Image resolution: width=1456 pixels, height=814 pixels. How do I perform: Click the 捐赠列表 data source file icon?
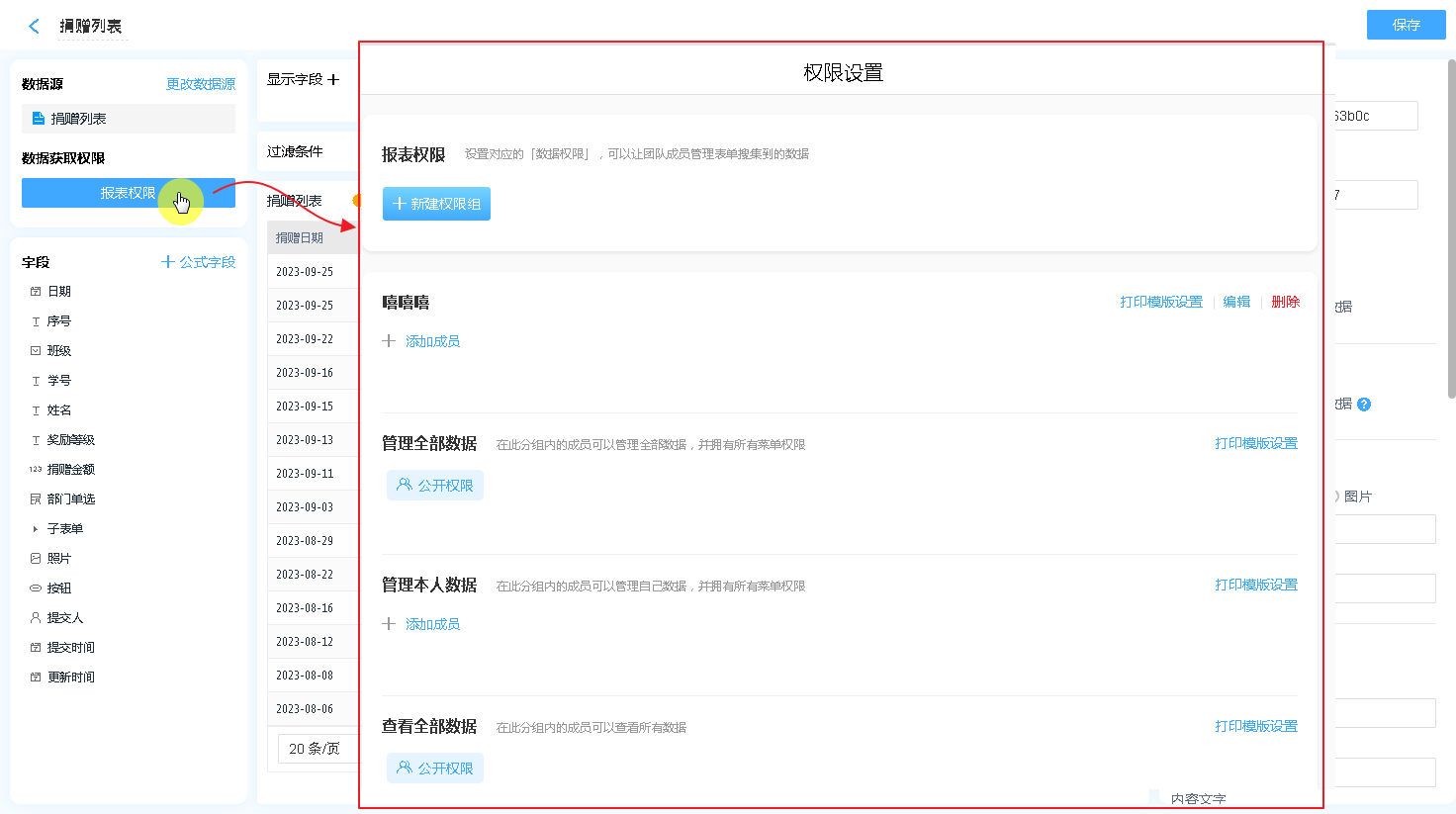(39, 119)
